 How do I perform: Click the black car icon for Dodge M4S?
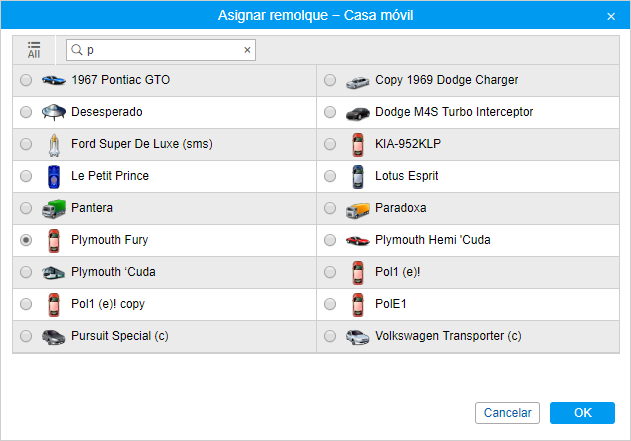pos(357,112)
